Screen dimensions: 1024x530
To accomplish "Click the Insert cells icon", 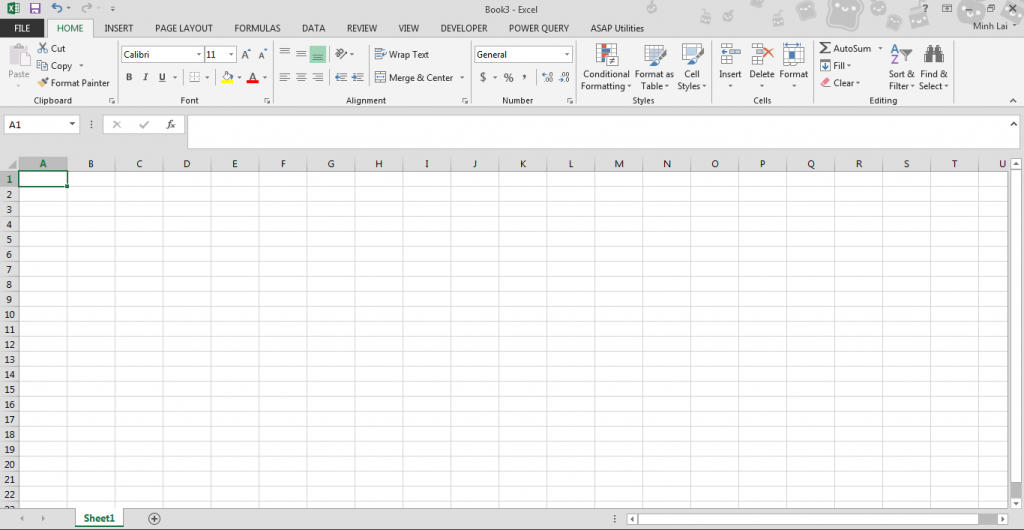I will coord(730,55).
